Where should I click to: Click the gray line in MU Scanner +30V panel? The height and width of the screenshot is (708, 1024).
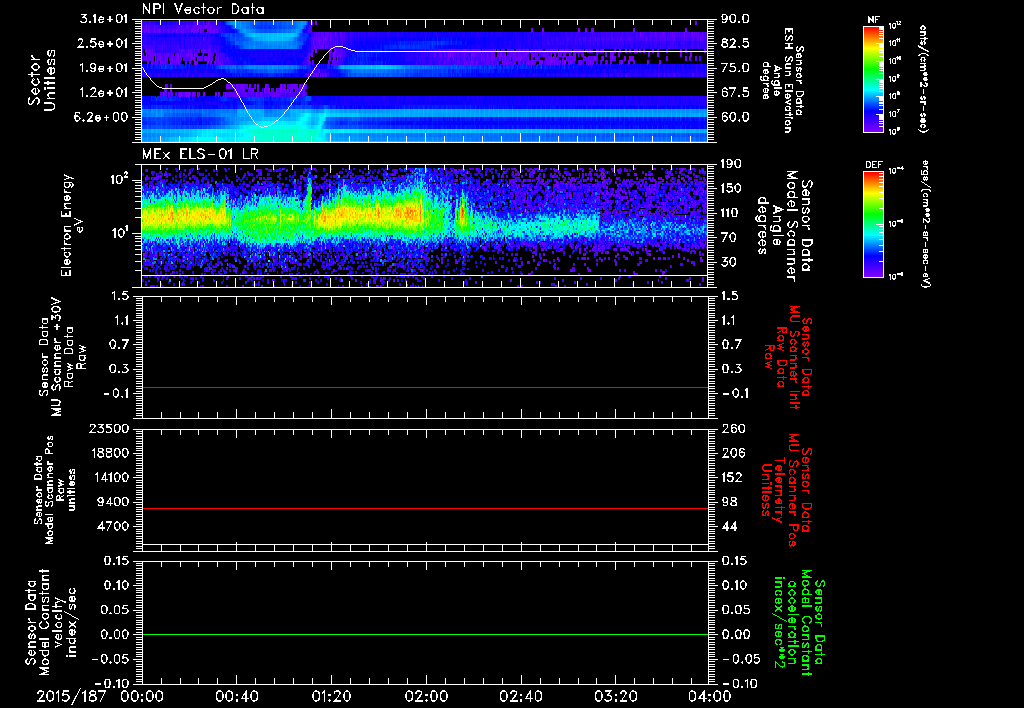pos(424,387)
